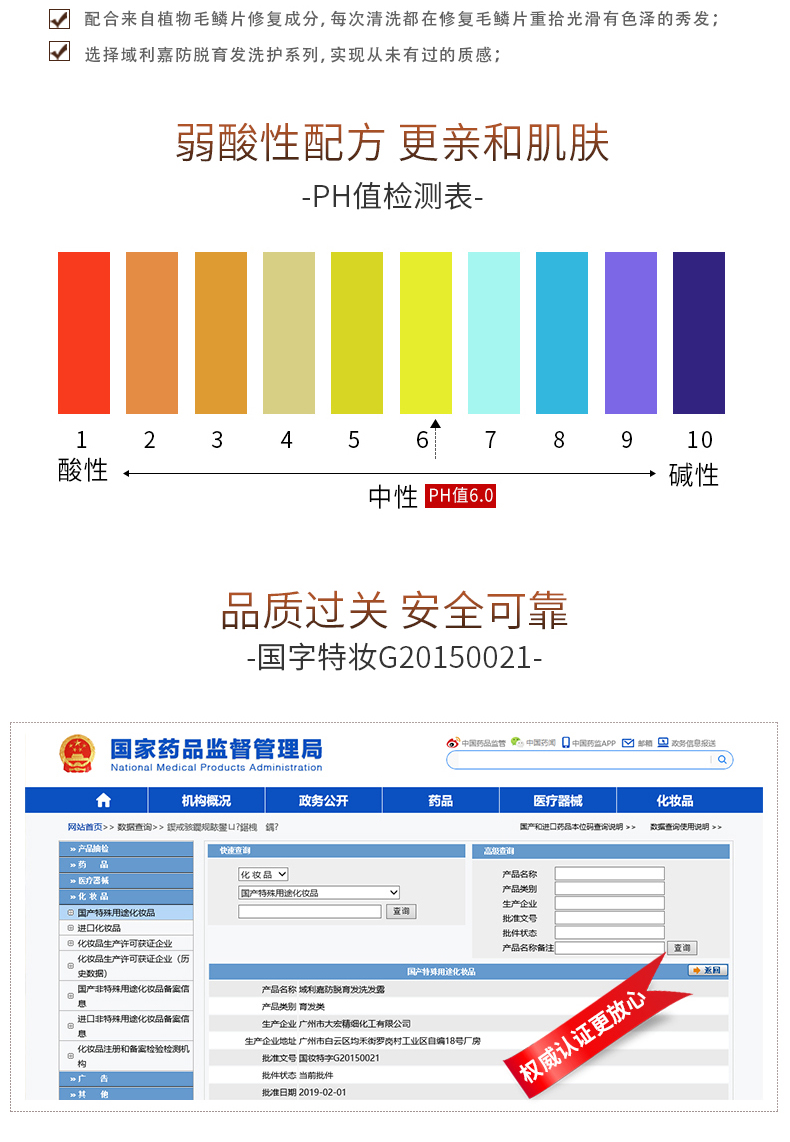
Task: Click the 查询 button in 快速查询
Action: (401, 911)
